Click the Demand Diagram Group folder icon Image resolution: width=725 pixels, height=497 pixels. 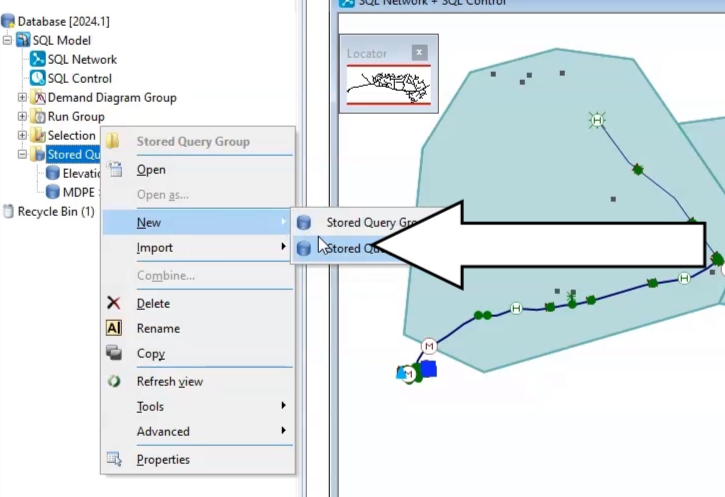coord(38,98)
